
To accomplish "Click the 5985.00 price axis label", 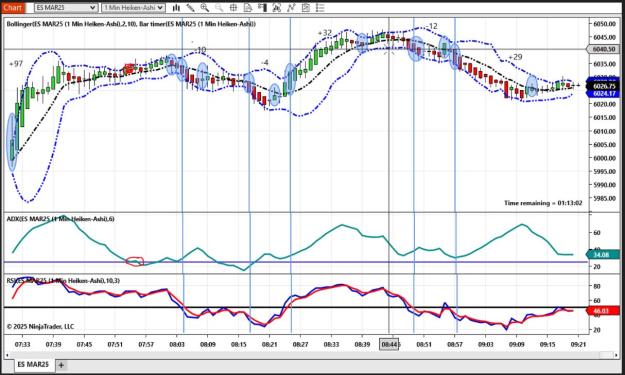I will tap(604, 198).
